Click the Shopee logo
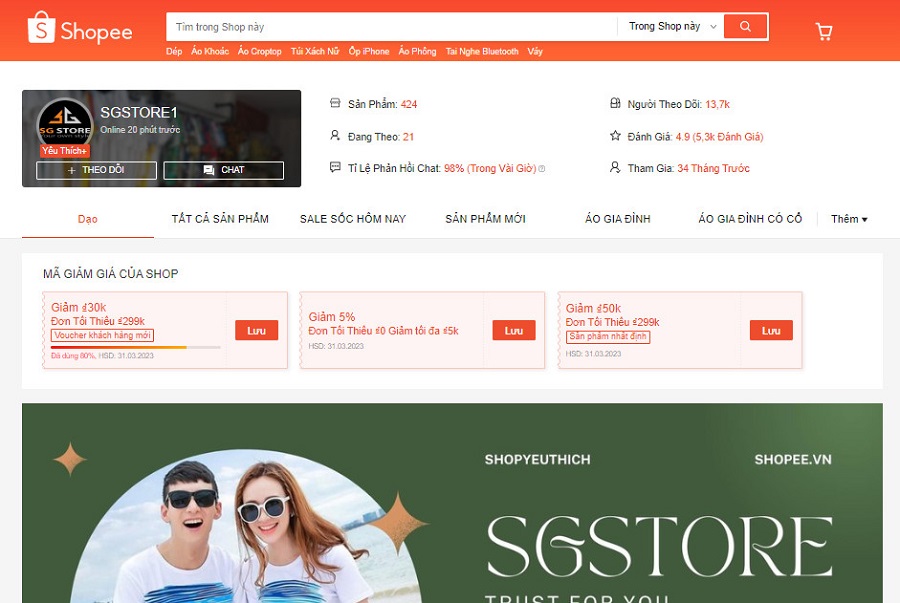The width and height of the screenshot is (900, 603). (x=80, y=29)
